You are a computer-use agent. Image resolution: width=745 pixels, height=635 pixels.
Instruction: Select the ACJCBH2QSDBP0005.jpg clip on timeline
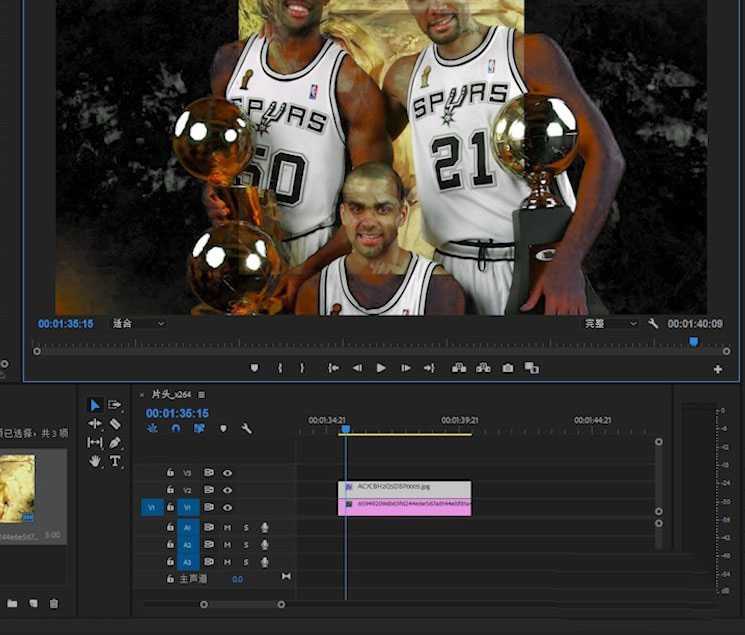tap(408, 487)
